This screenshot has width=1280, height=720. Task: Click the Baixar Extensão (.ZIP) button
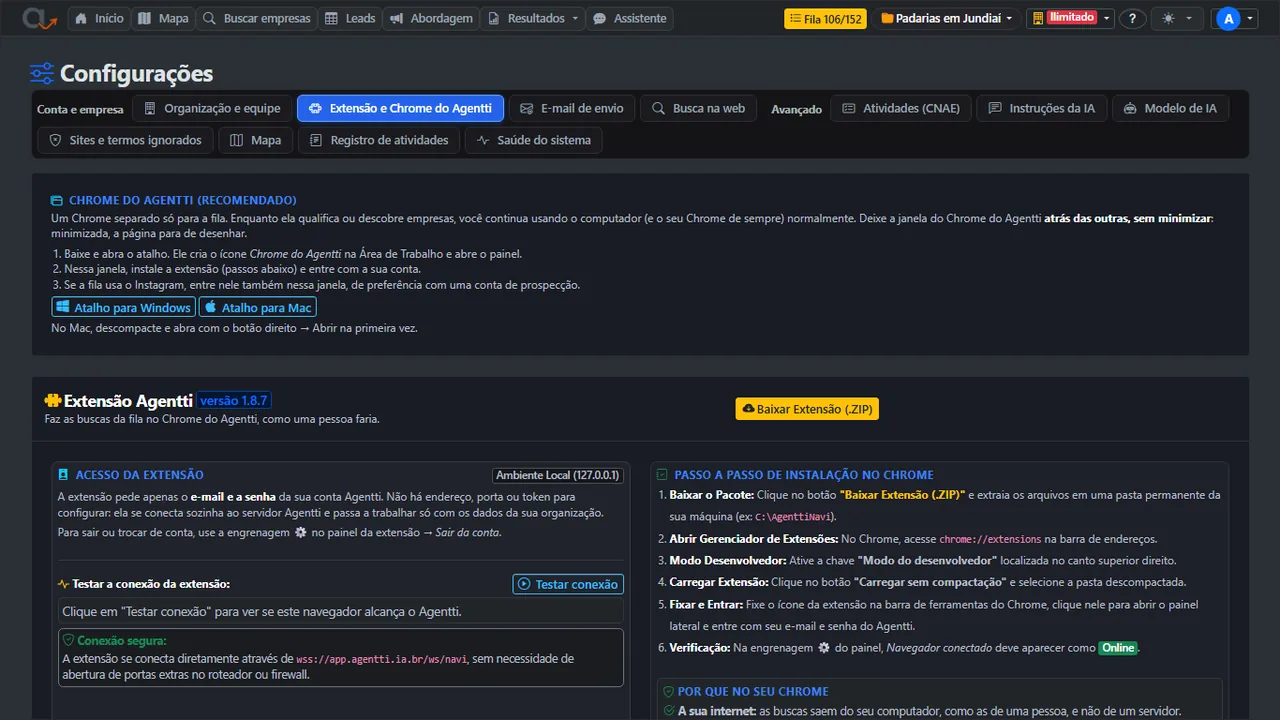(x=807, y=409)
